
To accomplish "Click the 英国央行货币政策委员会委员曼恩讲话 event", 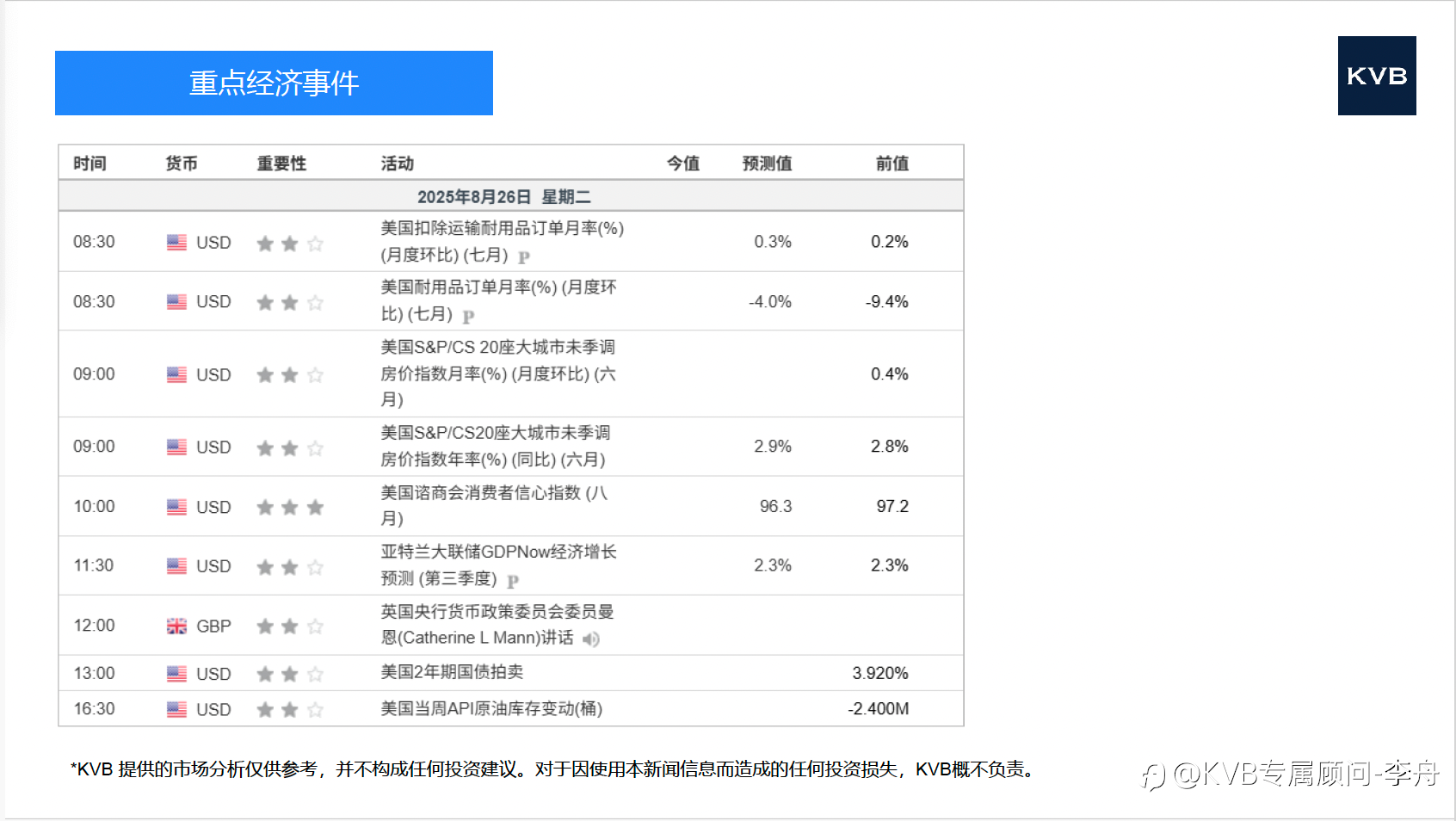I will (497, 624).
